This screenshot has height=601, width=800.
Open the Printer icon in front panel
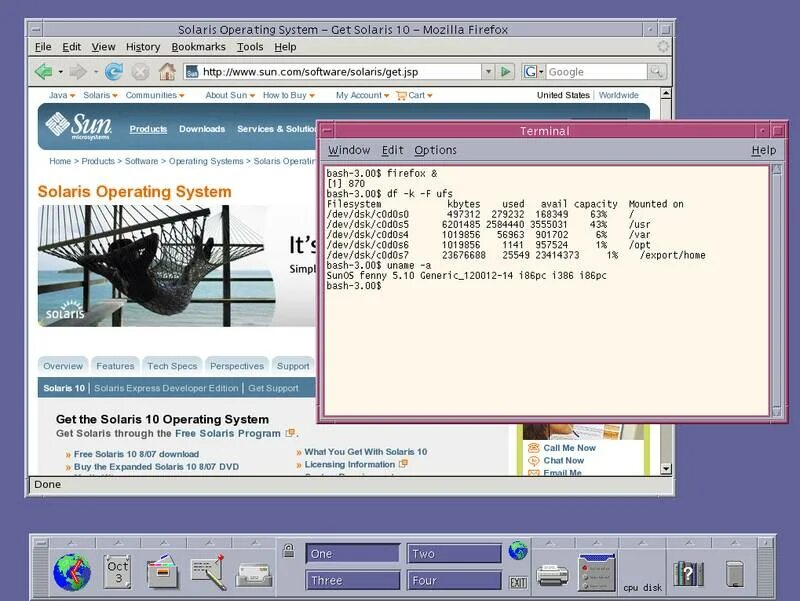552,575
